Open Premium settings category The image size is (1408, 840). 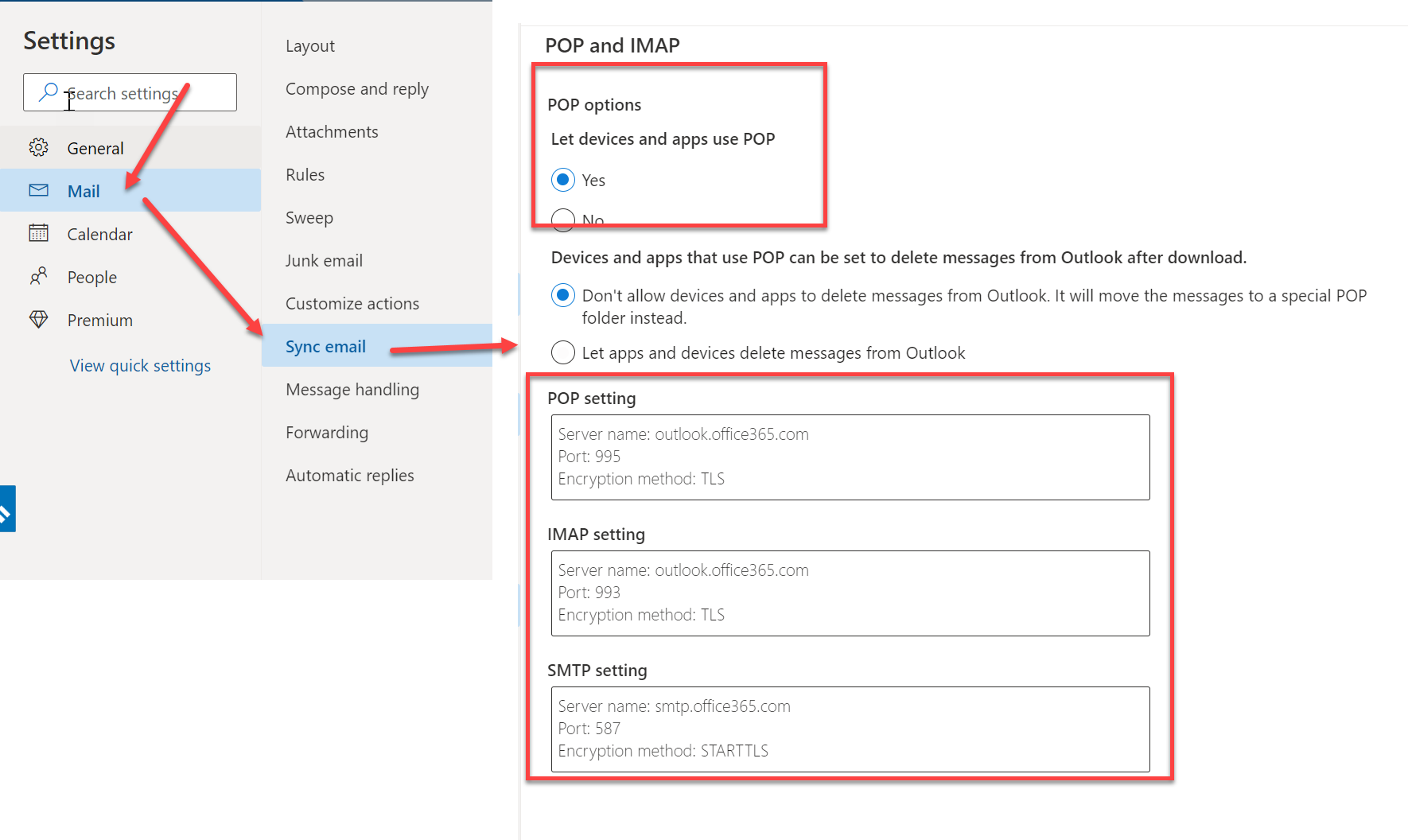[x=130, y=319]
